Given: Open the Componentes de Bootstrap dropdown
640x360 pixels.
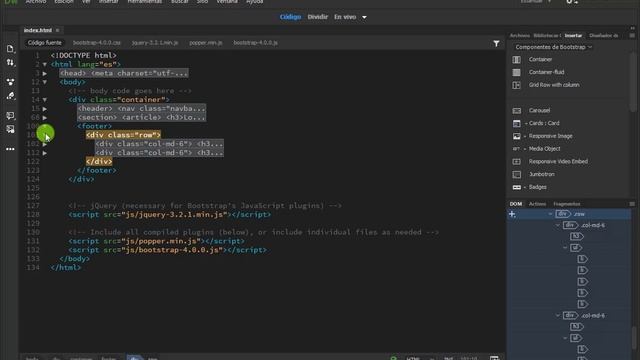Looking at the screenshot, I should point(553,47).
